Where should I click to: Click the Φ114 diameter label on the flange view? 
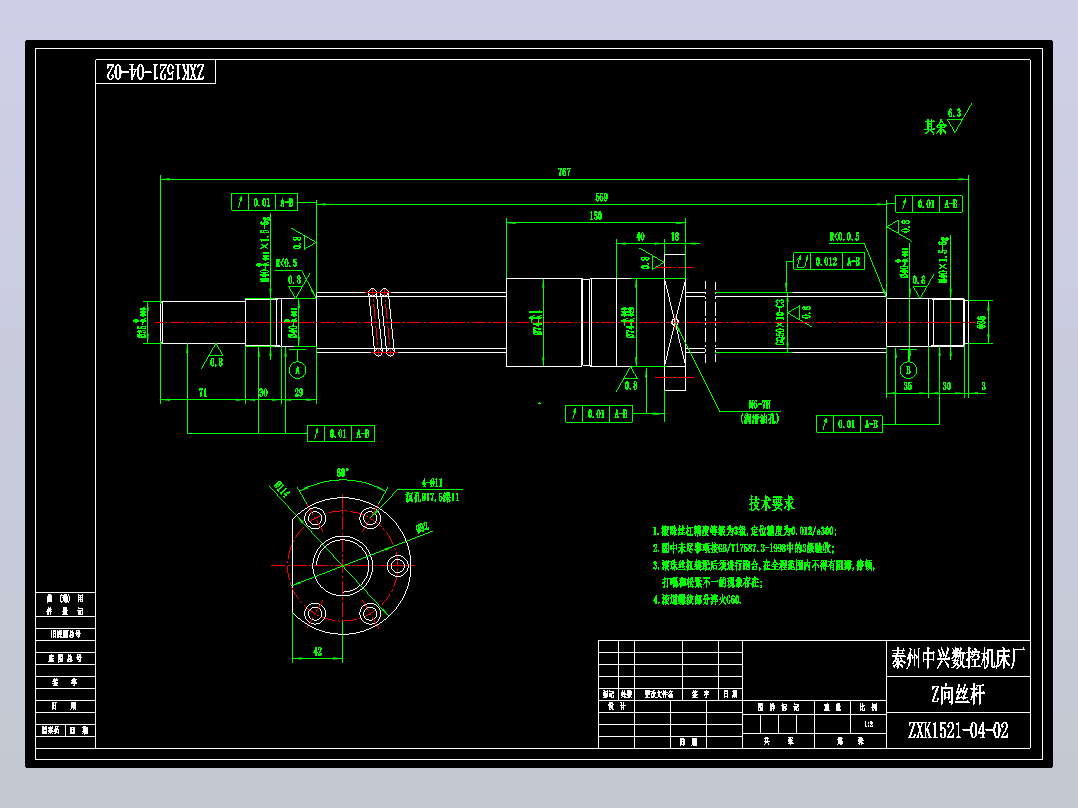point(282,489)
